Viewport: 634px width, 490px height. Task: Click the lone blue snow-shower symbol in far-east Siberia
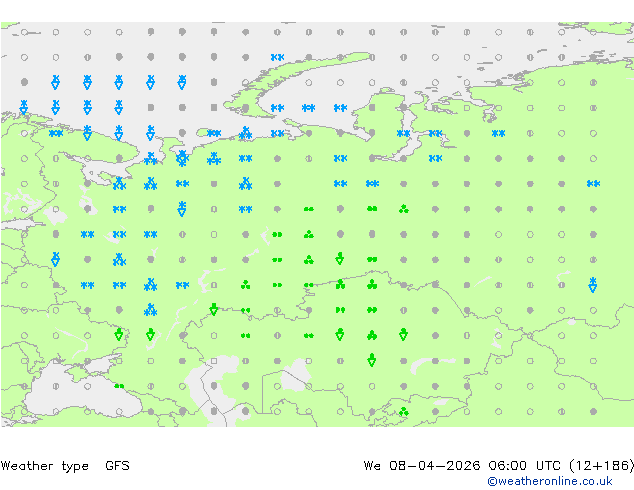point(593,285)
